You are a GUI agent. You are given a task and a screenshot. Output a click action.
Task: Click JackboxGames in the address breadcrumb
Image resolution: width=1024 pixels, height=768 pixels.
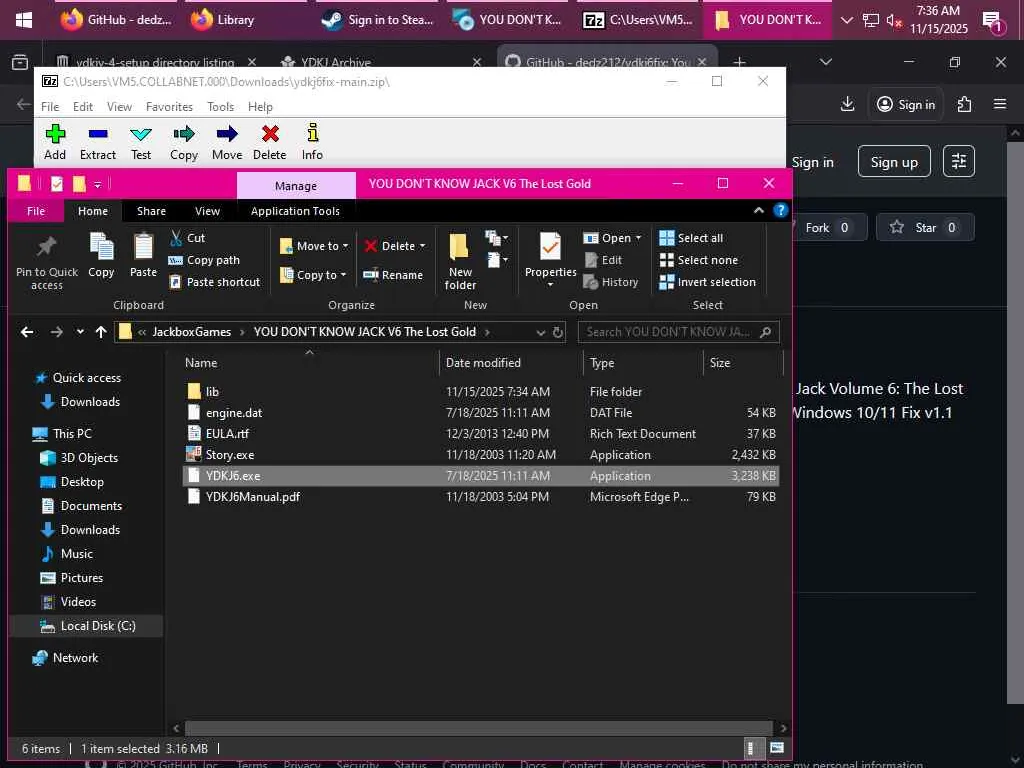191,332
